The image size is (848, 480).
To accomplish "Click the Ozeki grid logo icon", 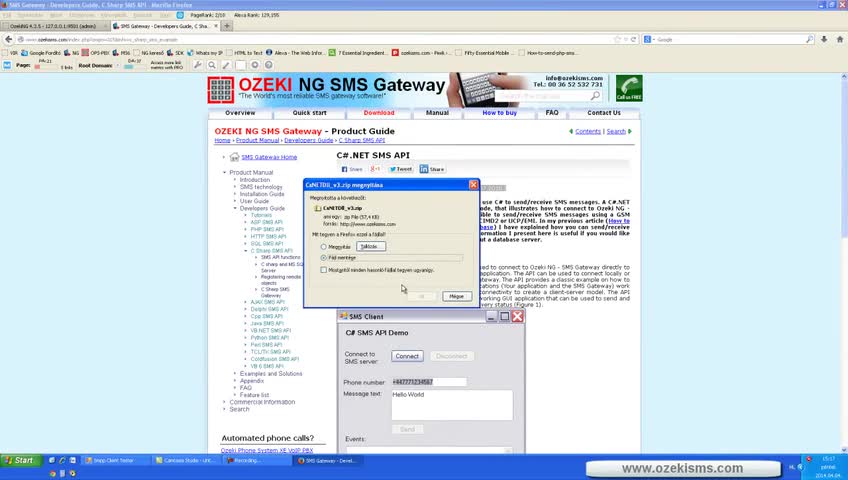I will [221, 89].
